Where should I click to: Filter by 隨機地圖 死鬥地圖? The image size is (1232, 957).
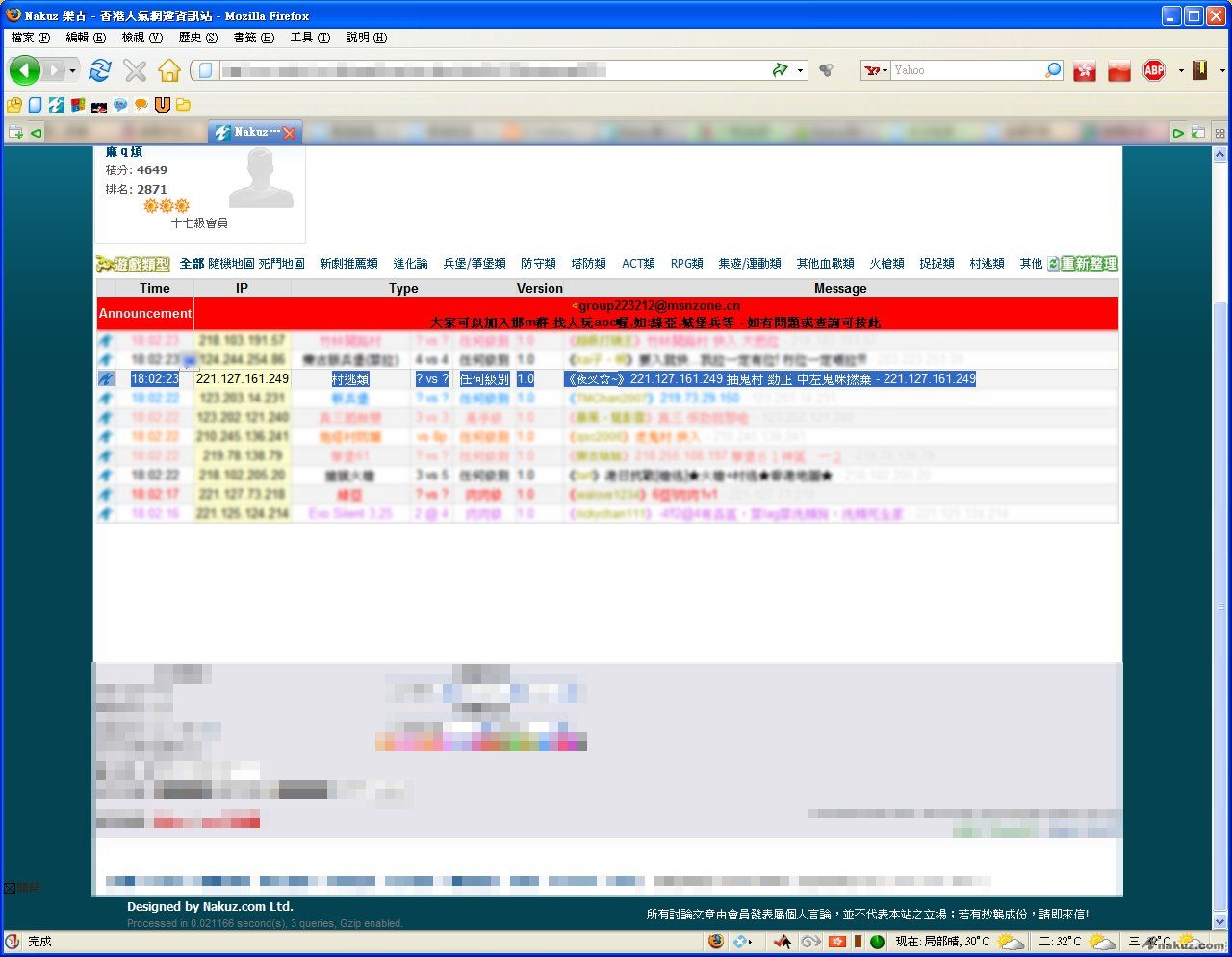point(256,264)
